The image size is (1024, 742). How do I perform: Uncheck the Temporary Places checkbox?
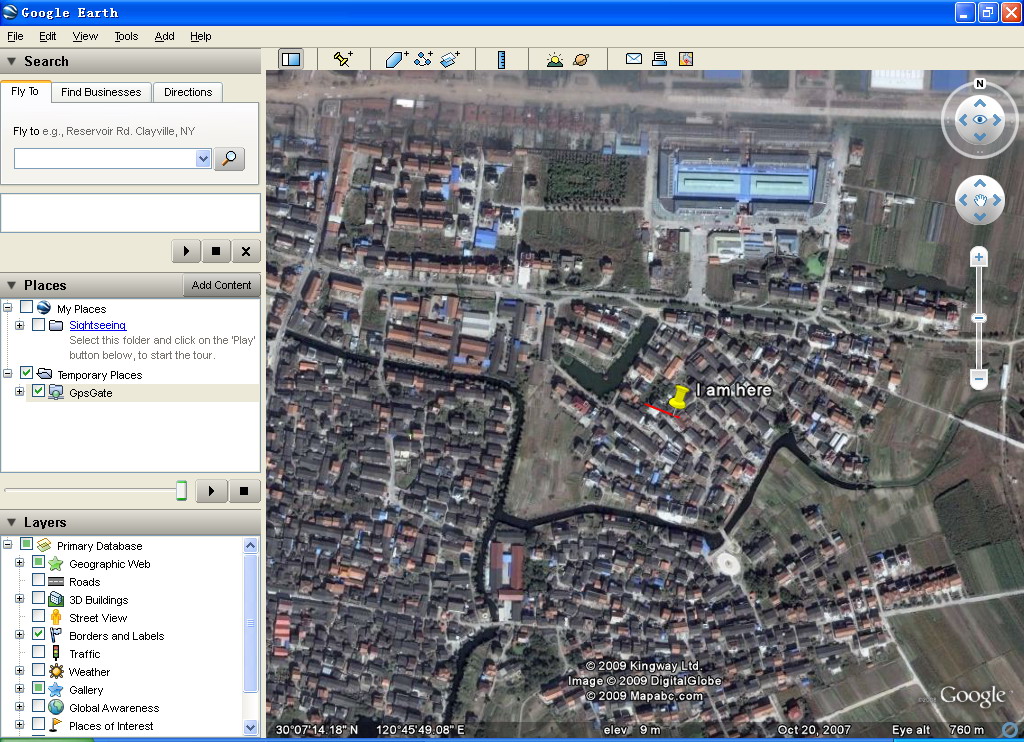pos(26,373)
